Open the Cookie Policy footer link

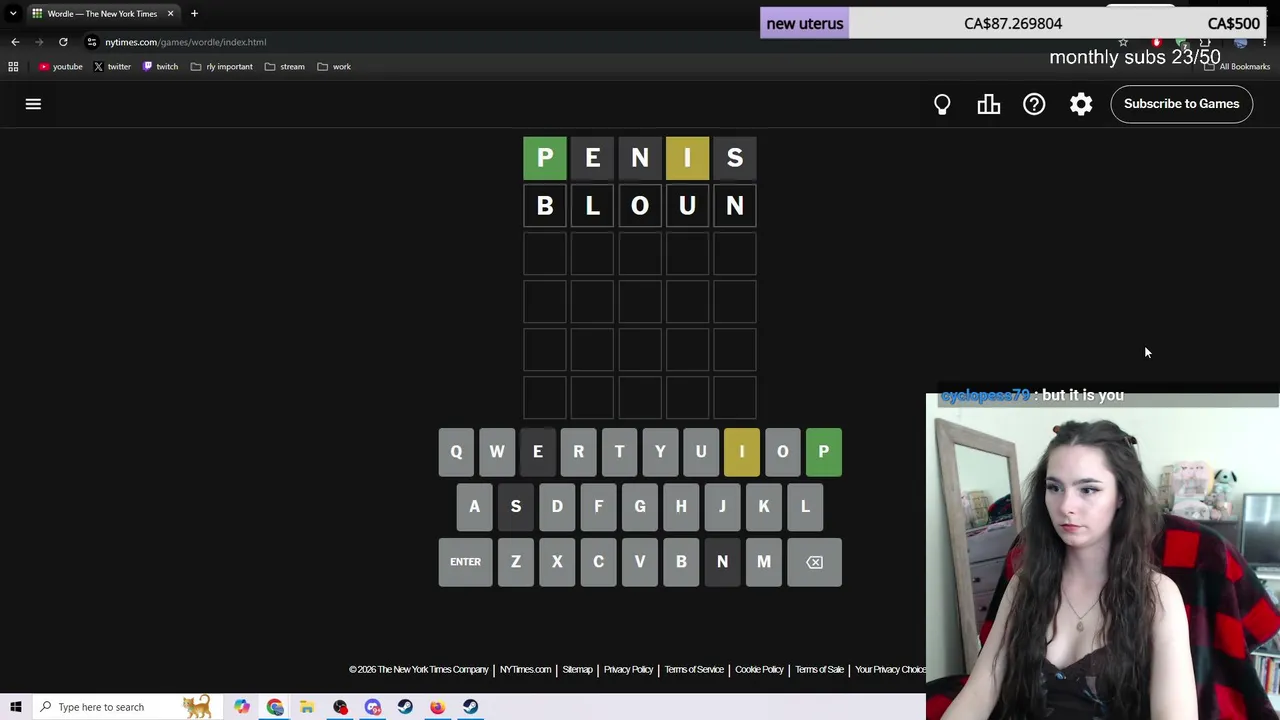(x=759, y=670)
